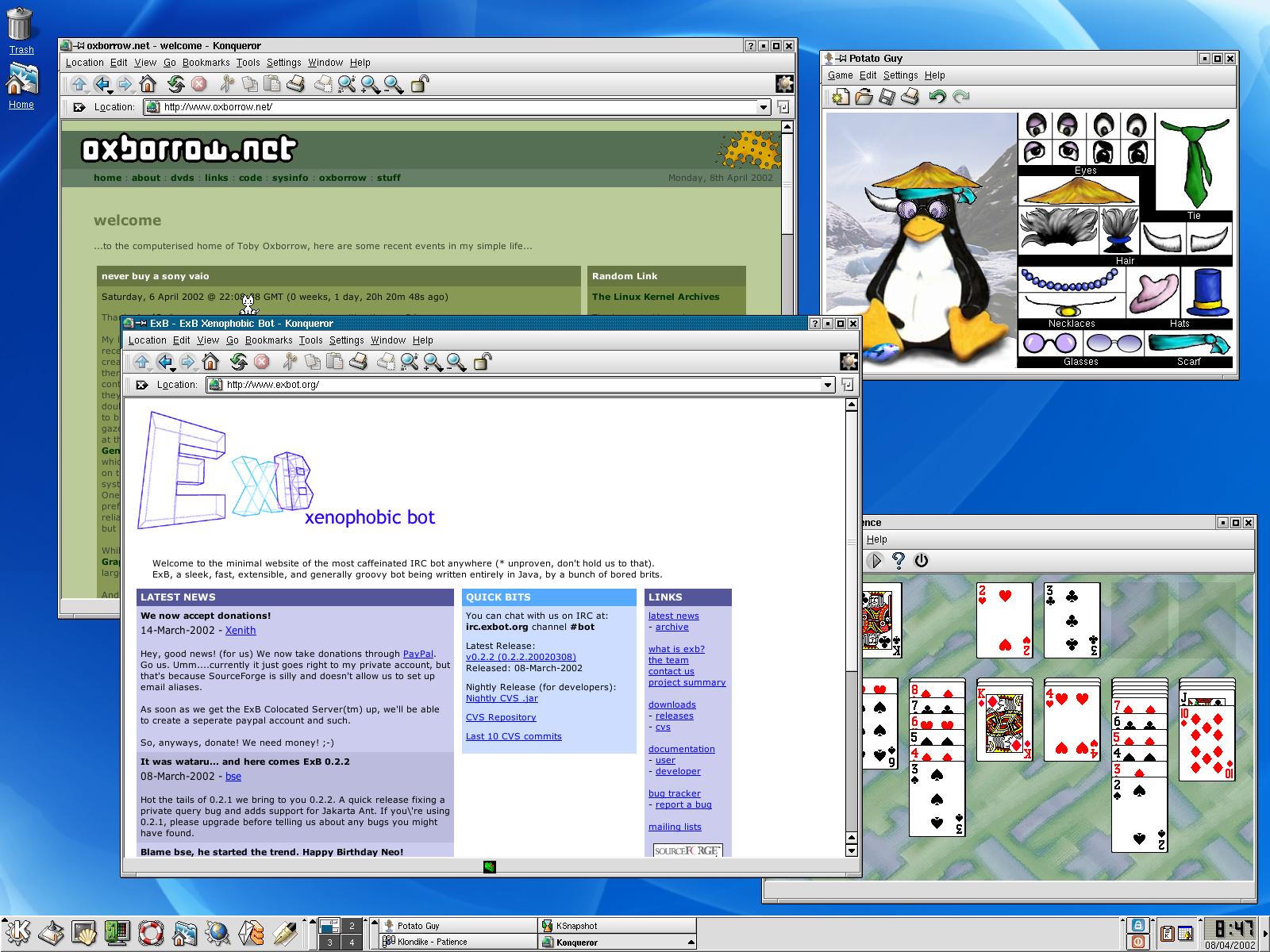Screen dimensions: 1270x952
Task: Open Bookmarks menu in ExB Konqueror window
Action: click(268, 340)
